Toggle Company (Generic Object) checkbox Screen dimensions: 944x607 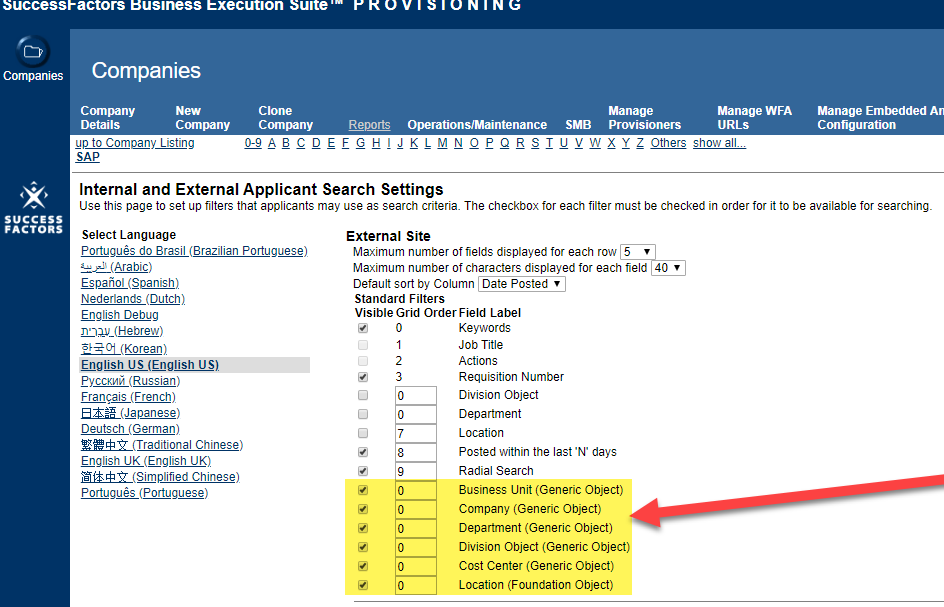pos(363,509)
